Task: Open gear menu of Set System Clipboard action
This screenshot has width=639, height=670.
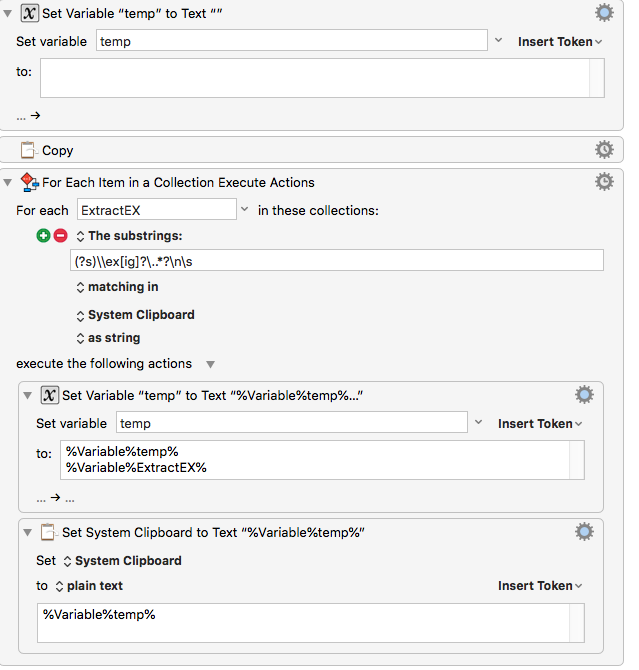Action: click(584, 532)
